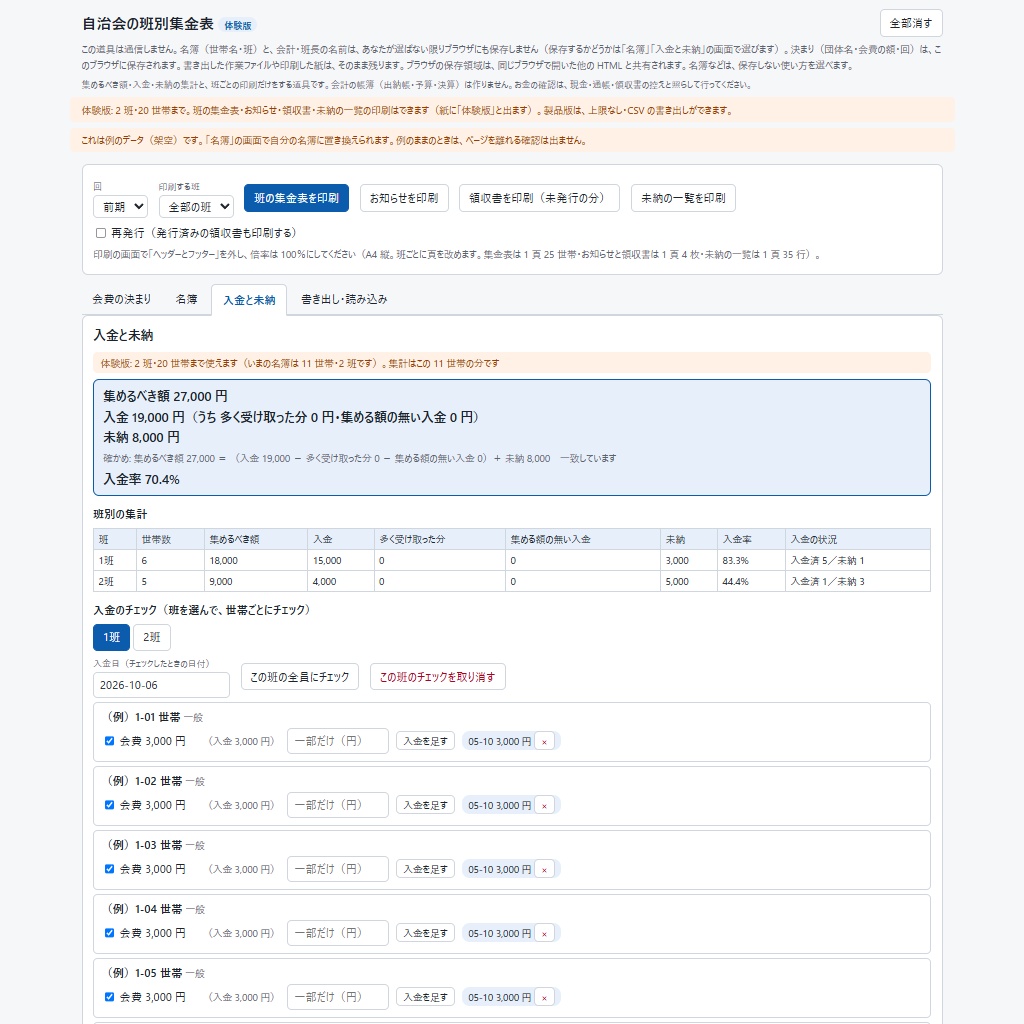Click the 入金済 1／未納 3 status cell

[x=857, y=581]
